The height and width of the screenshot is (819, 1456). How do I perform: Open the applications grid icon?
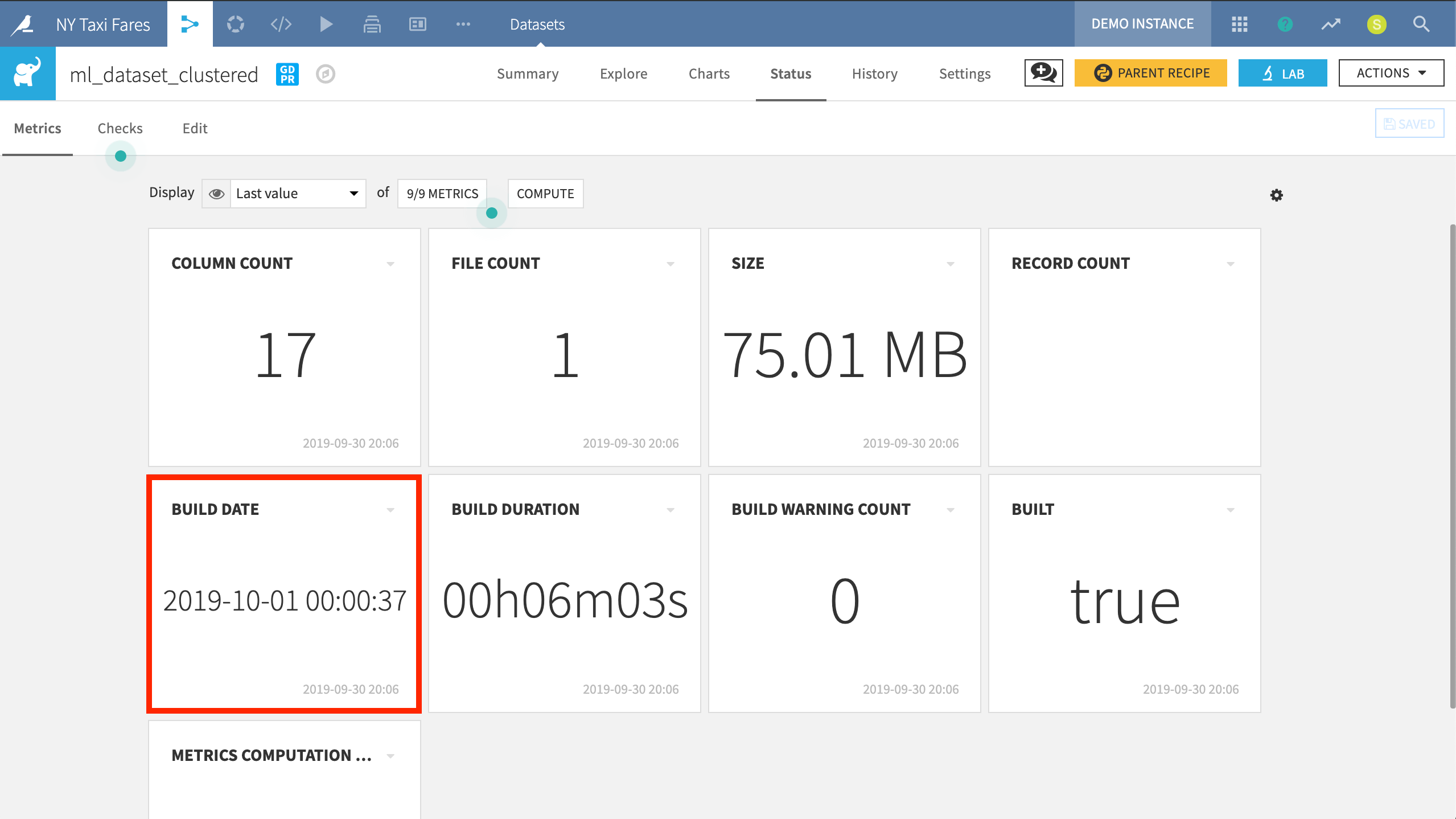1239,24
